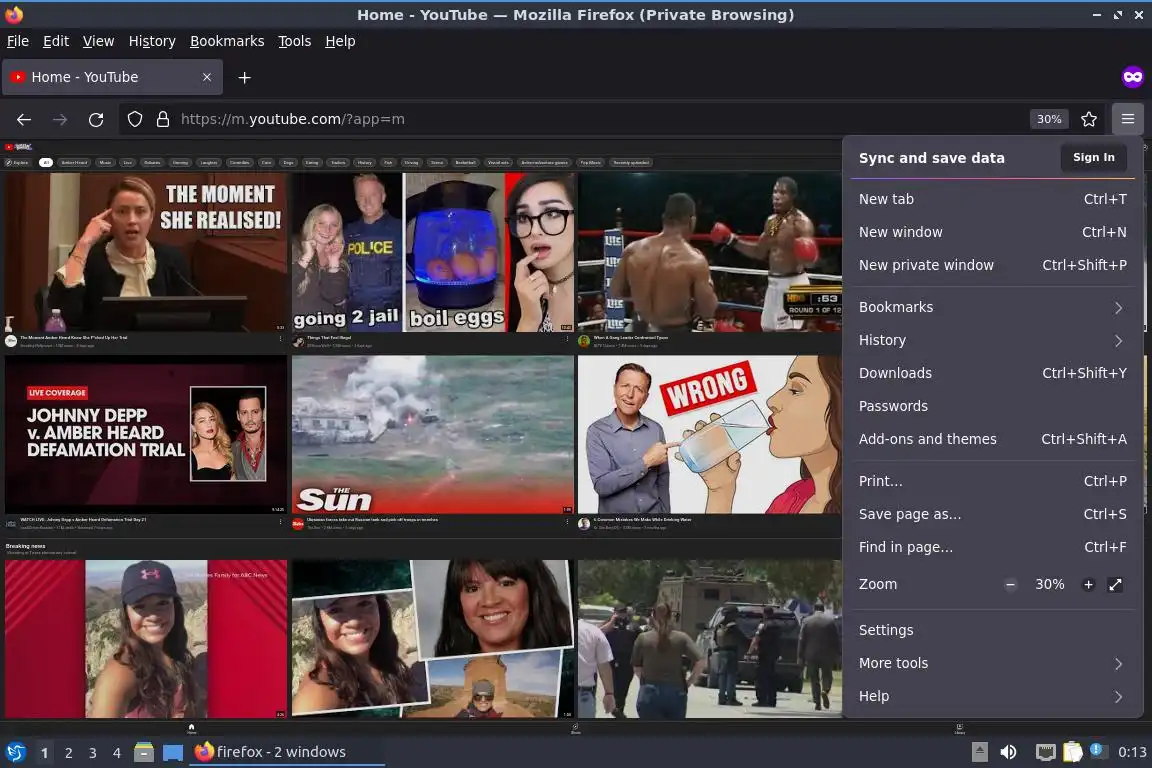Open the Bookmarks menu in the menu bar
The image size is (1152, 768).
pos(227,41)
